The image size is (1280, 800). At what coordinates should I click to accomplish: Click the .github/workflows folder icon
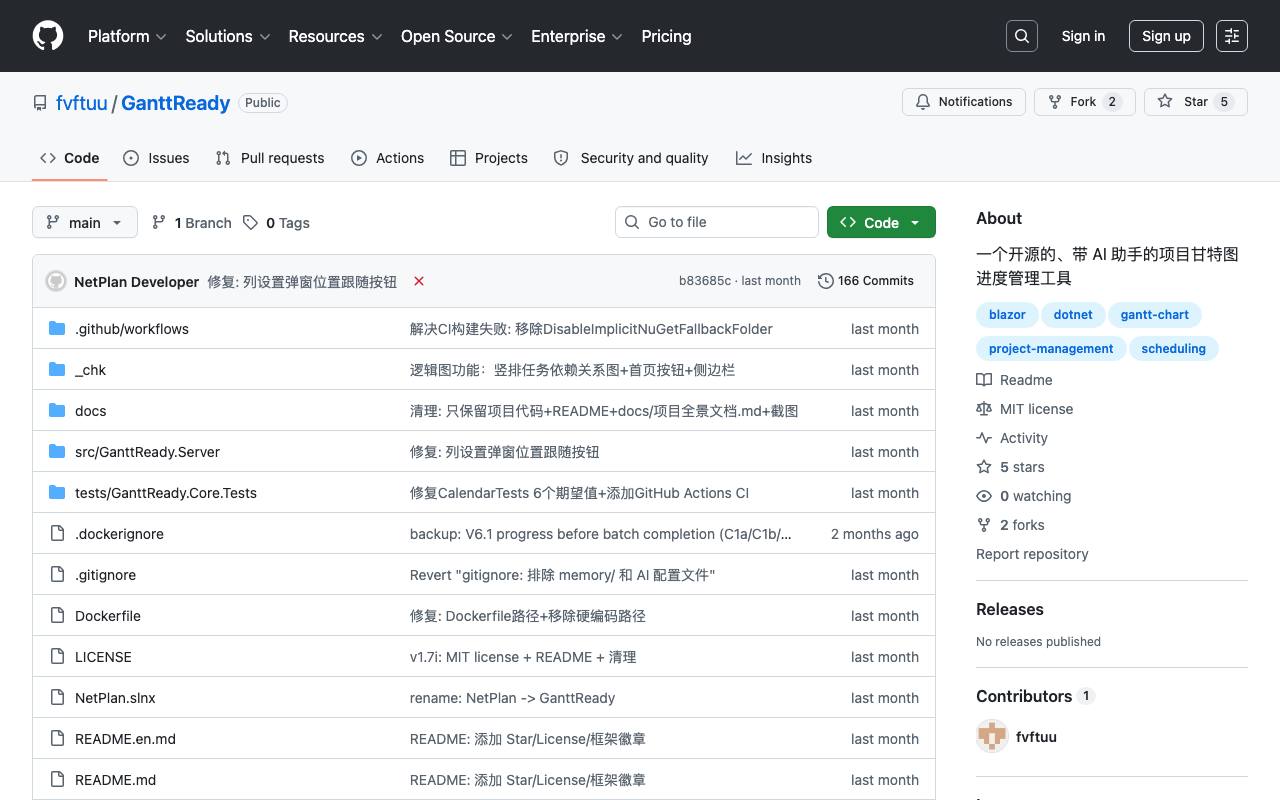pos(57,328)
